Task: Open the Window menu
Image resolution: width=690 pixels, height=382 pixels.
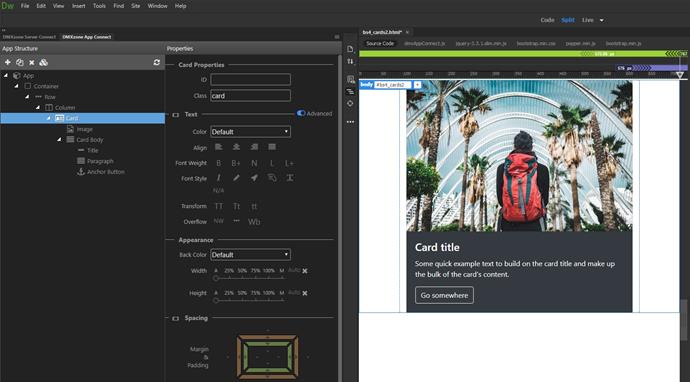Action: pos(157,6)
